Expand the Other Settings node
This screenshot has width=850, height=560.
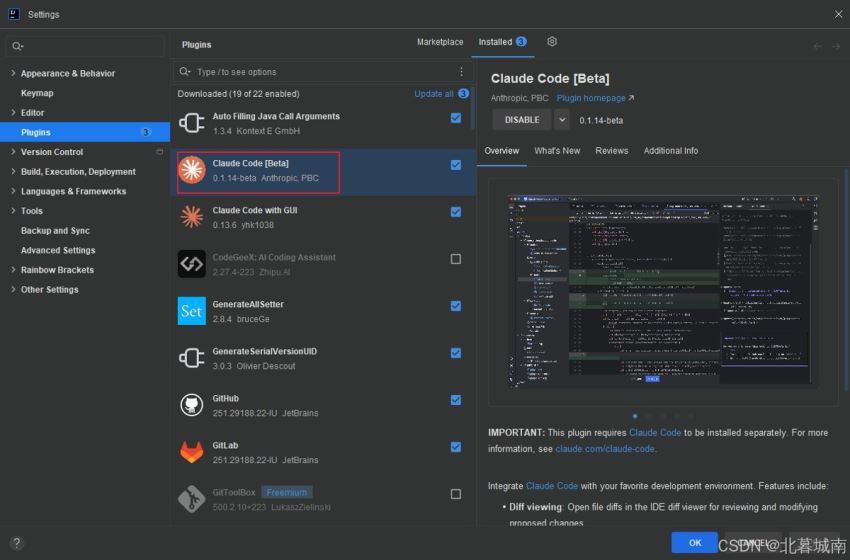point(13,289)
